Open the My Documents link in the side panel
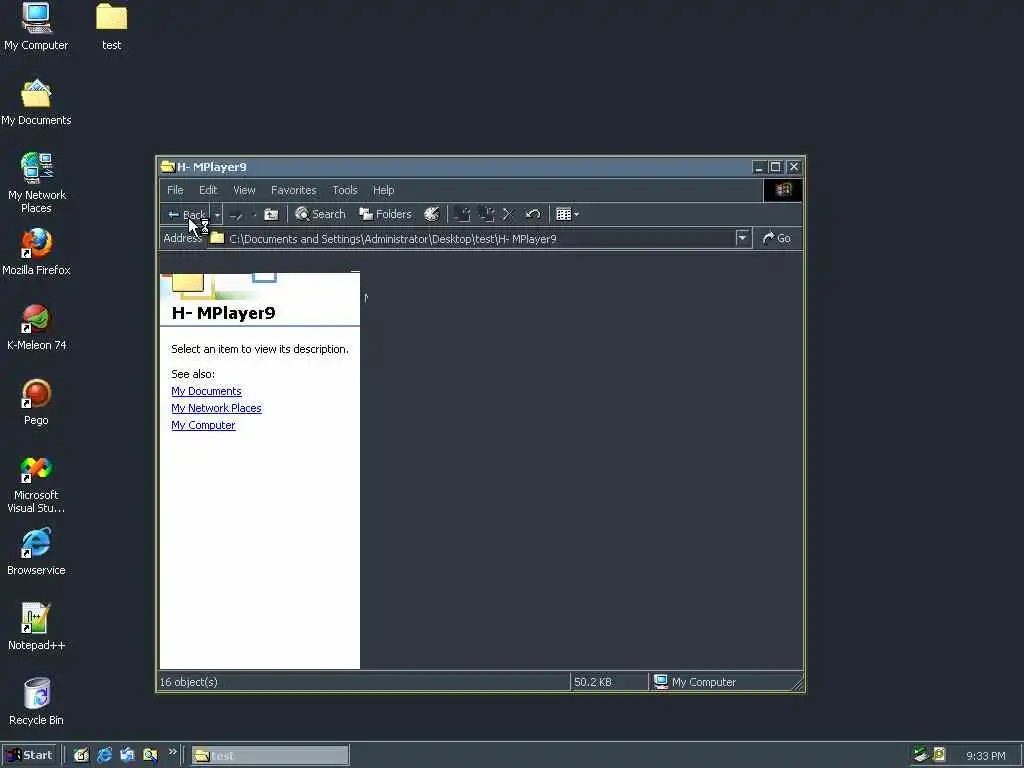 [x=206, y=391]
